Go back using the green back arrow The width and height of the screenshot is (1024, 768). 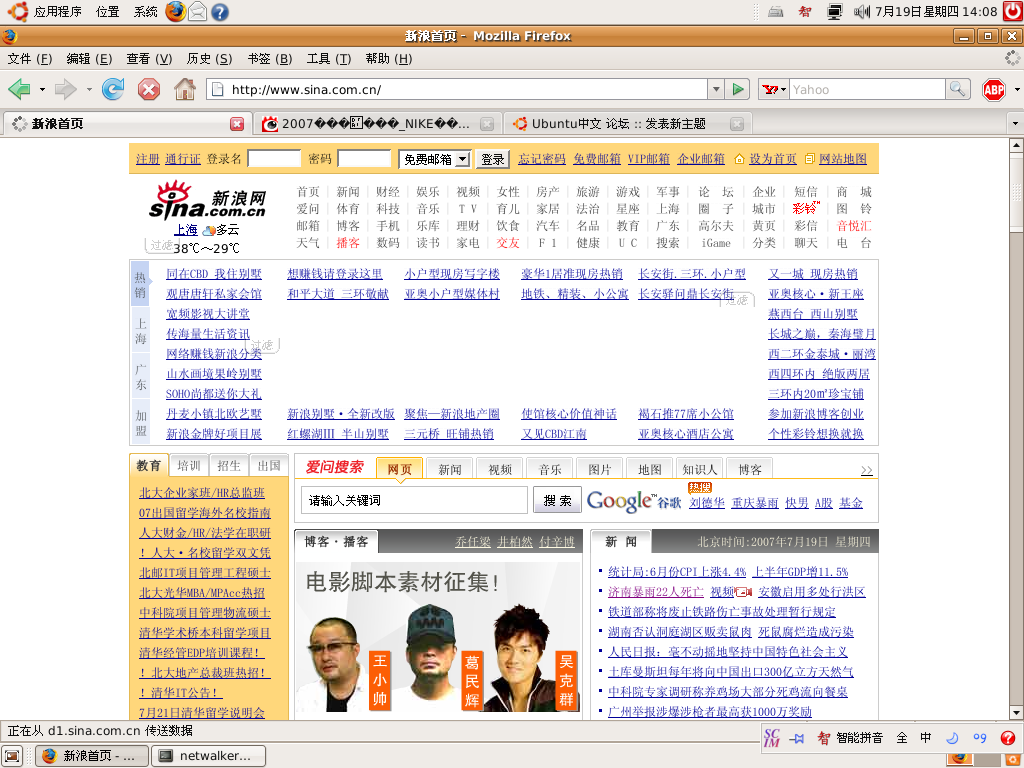(x=19, y=89)
